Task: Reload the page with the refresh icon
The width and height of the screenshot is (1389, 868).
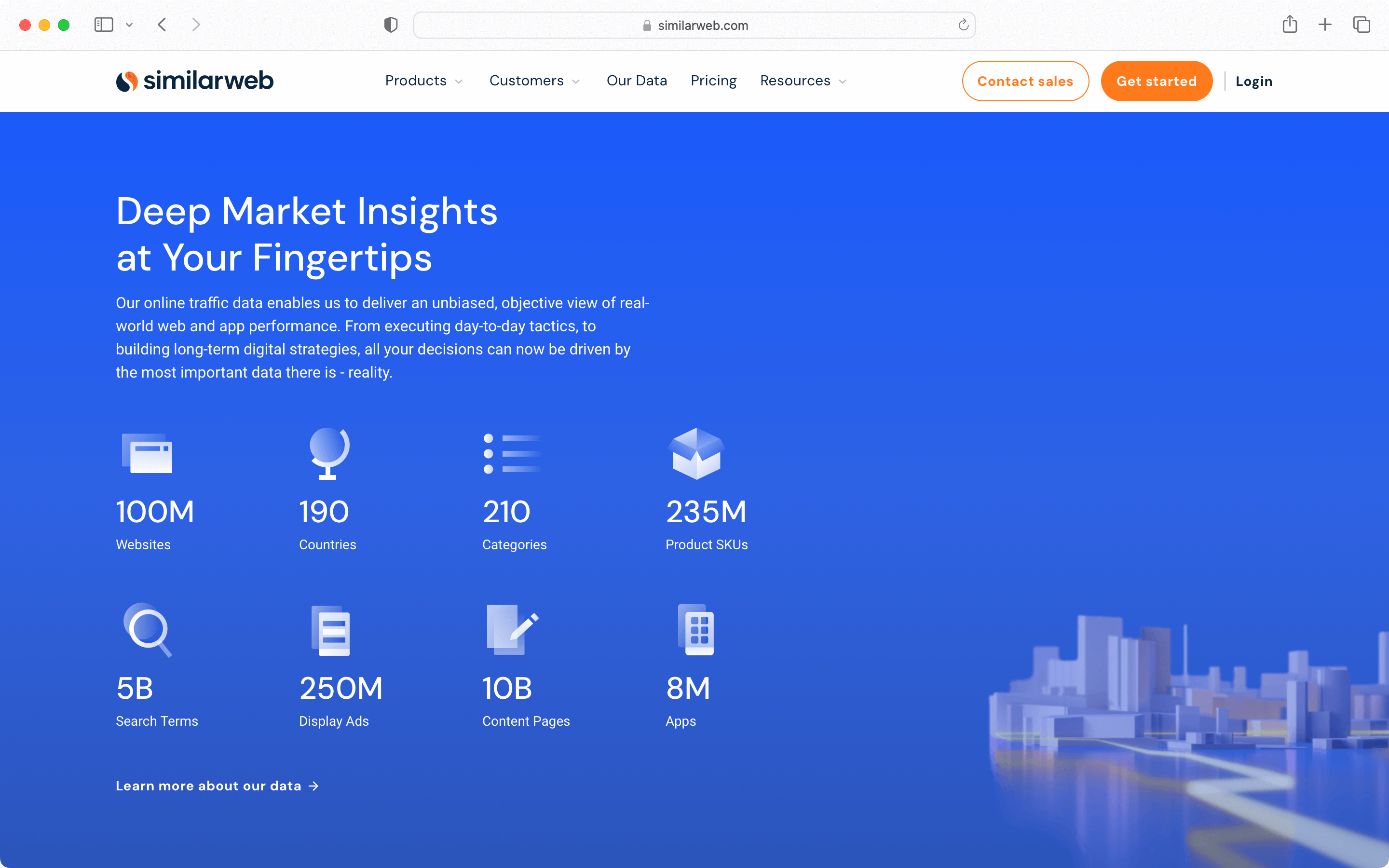Action: coord(963,25)
